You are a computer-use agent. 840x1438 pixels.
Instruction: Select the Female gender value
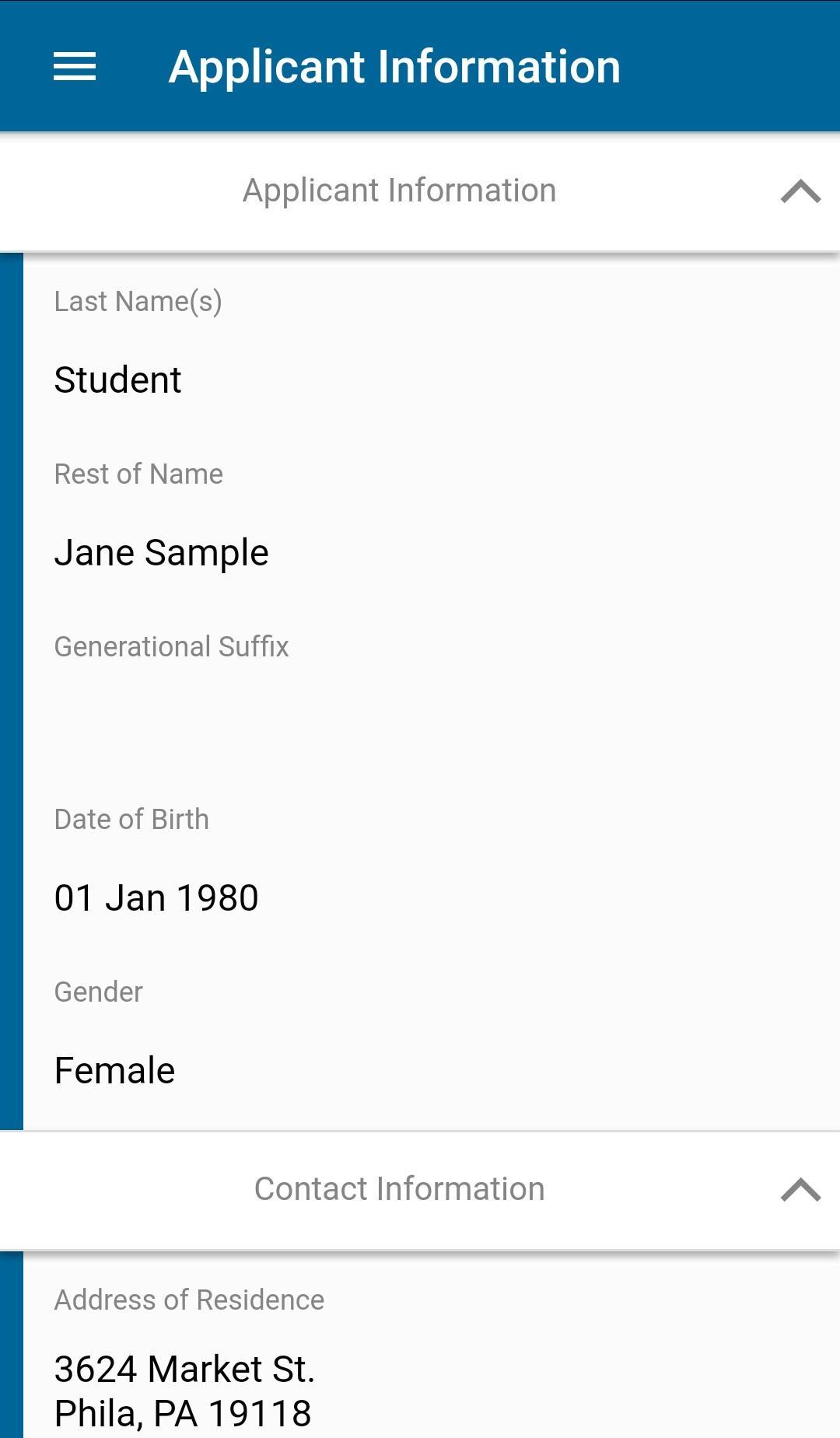click(114, 1071)
